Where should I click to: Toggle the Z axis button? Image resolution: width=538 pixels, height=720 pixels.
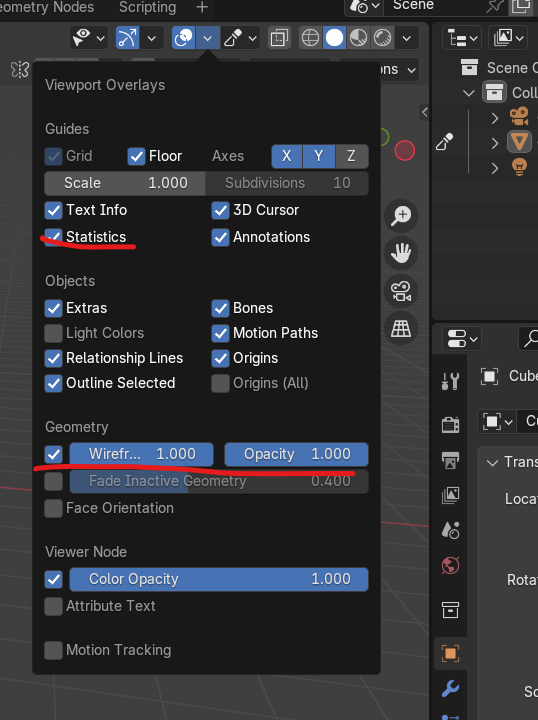pos(352,156)
